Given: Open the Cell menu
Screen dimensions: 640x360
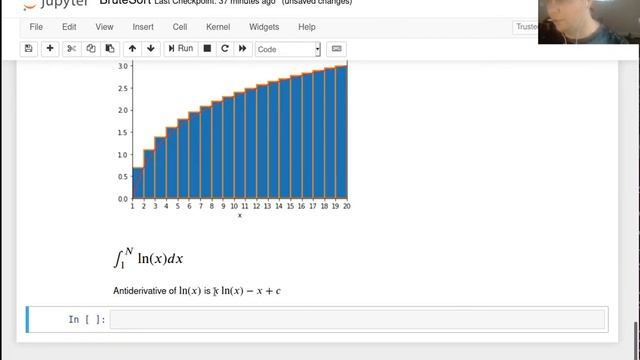Looking at the screenshot, I should click(x=180, y=27).
